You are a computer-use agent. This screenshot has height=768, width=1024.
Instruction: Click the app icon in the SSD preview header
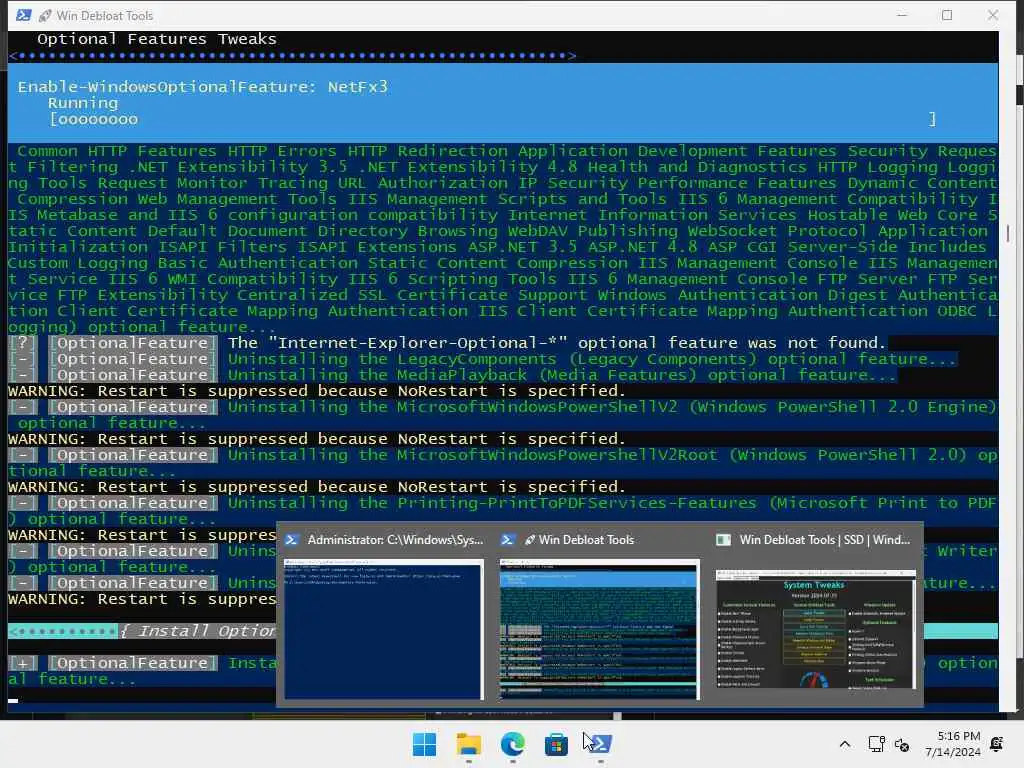click(723, 540)
